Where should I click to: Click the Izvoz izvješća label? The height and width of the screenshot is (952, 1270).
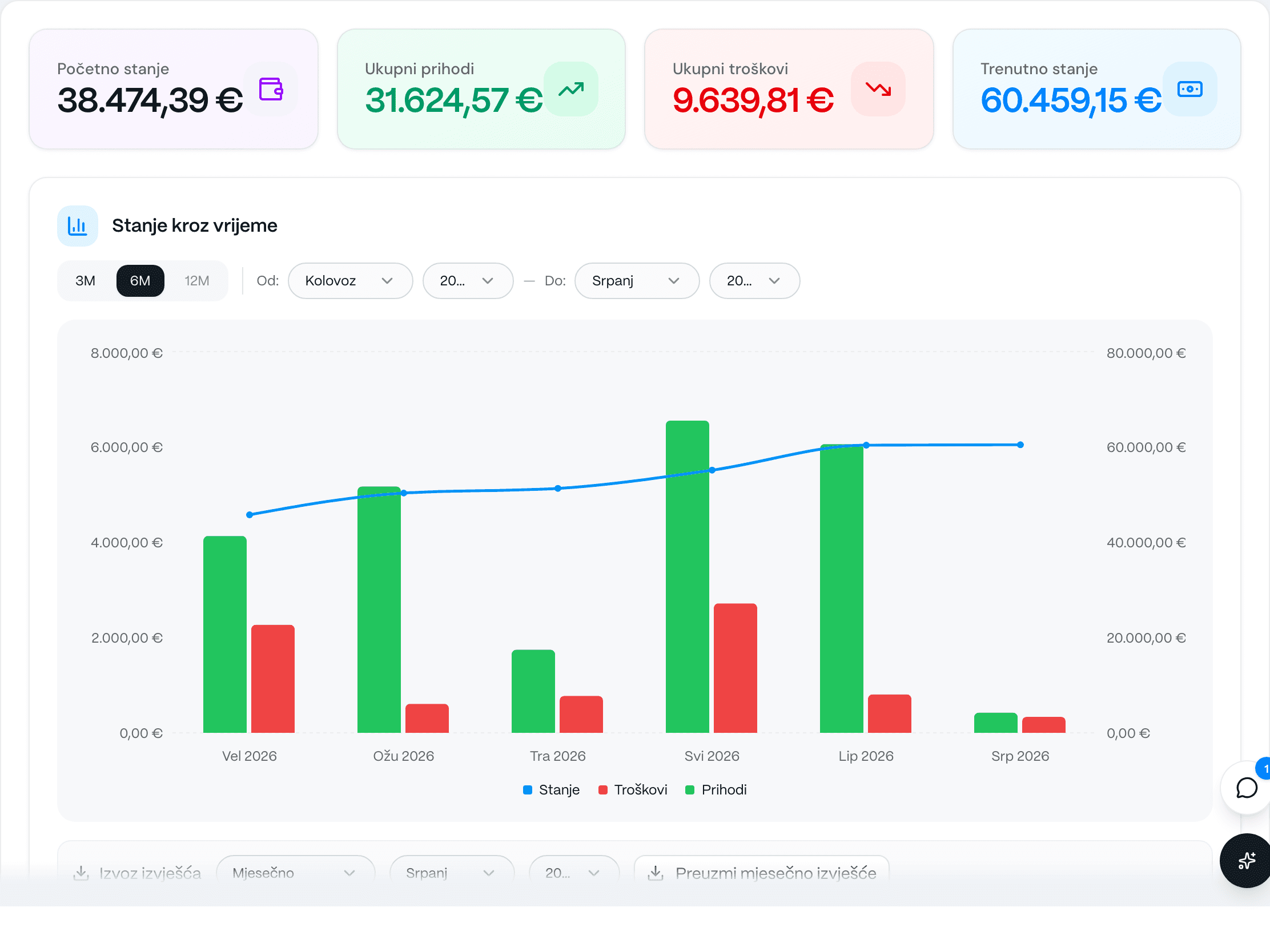click(150, 873)
